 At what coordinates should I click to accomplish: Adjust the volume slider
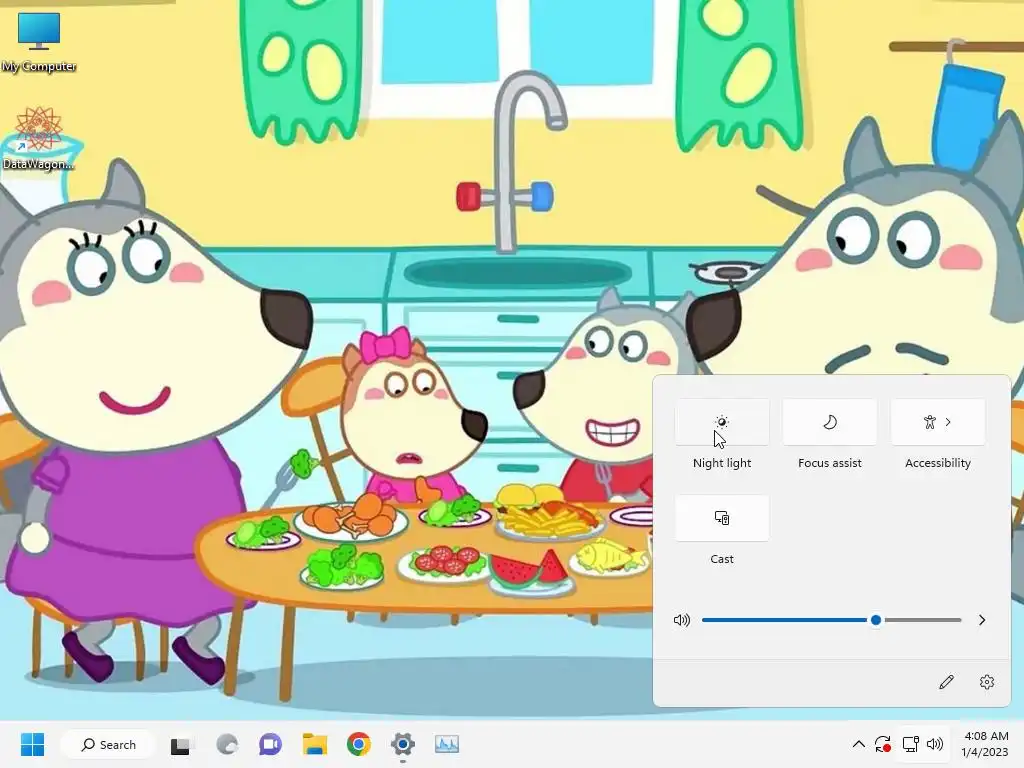(831, 620)
